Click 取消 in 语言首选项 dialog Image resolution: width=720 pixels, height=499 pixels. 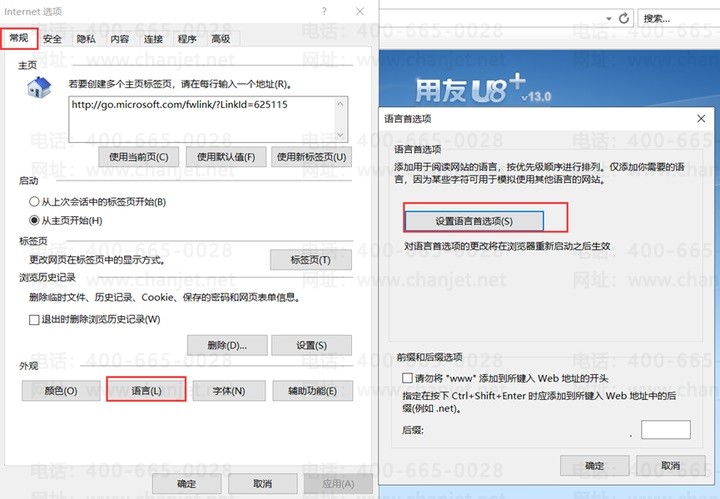pyautogui.click(x=671, y=465)
